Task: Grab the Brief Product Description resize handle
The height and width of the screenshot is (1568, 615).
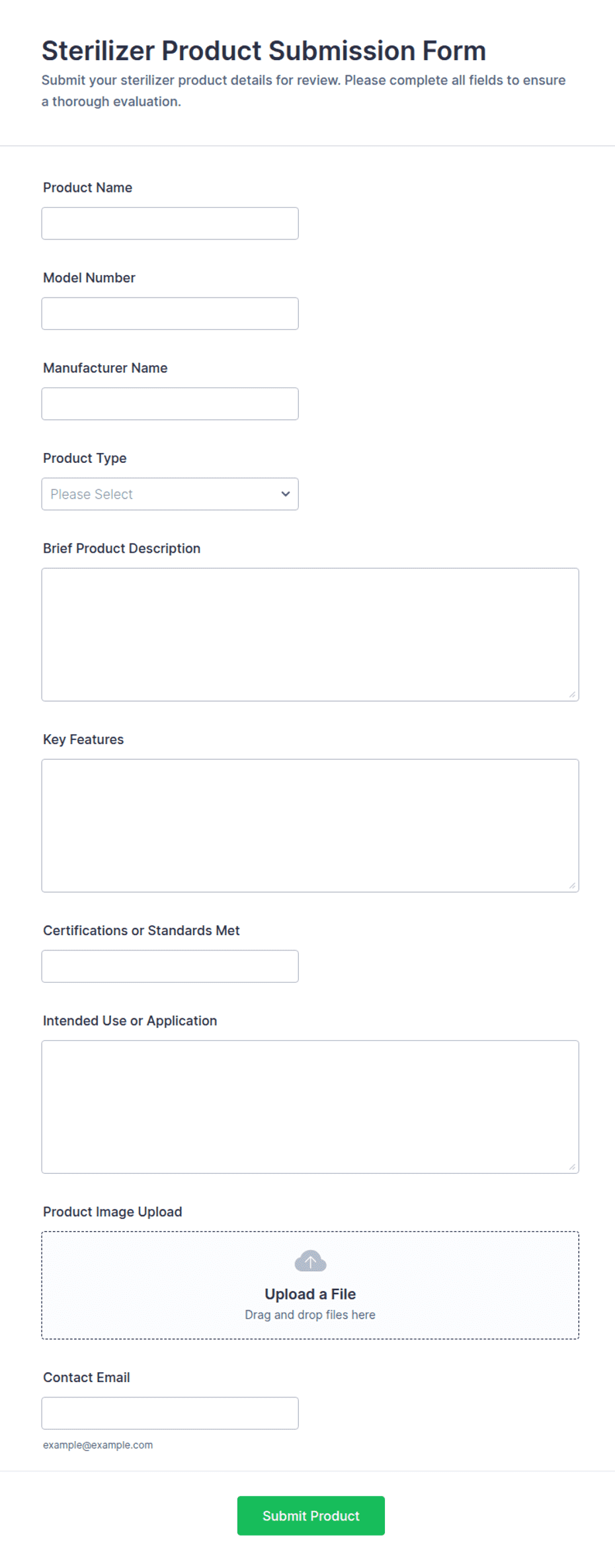Action: (x=572, y=694)
